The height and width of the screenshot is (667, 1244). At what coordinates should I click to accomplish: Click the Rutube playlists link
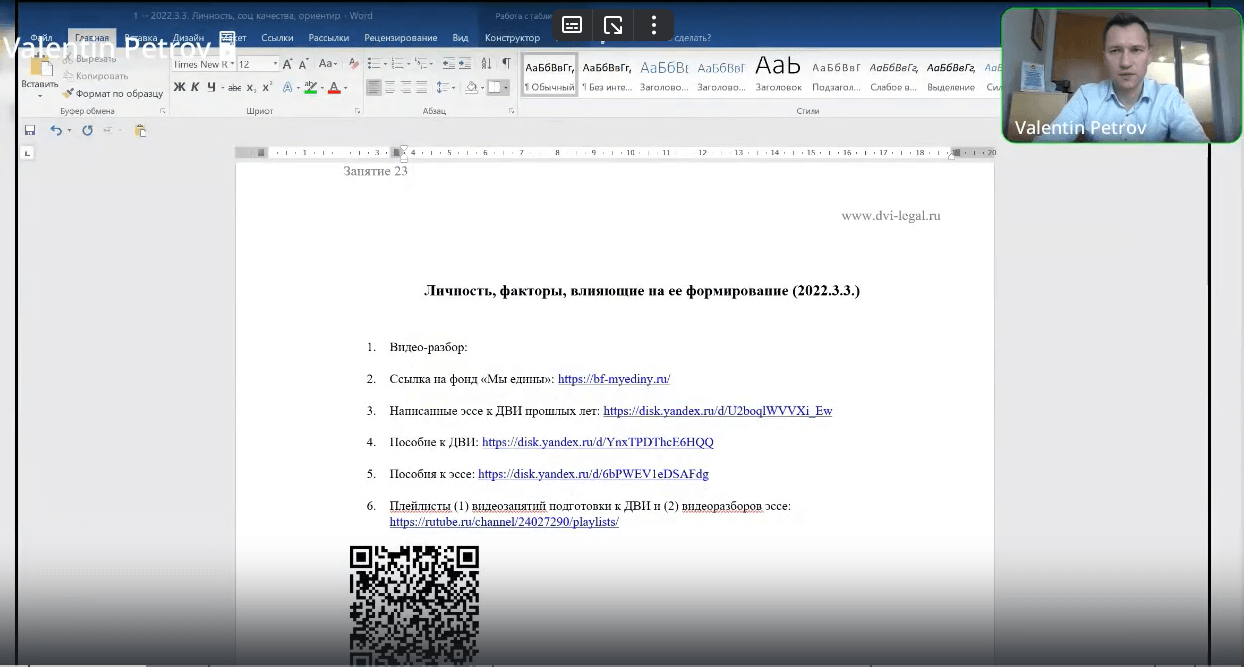click(504, 522)
